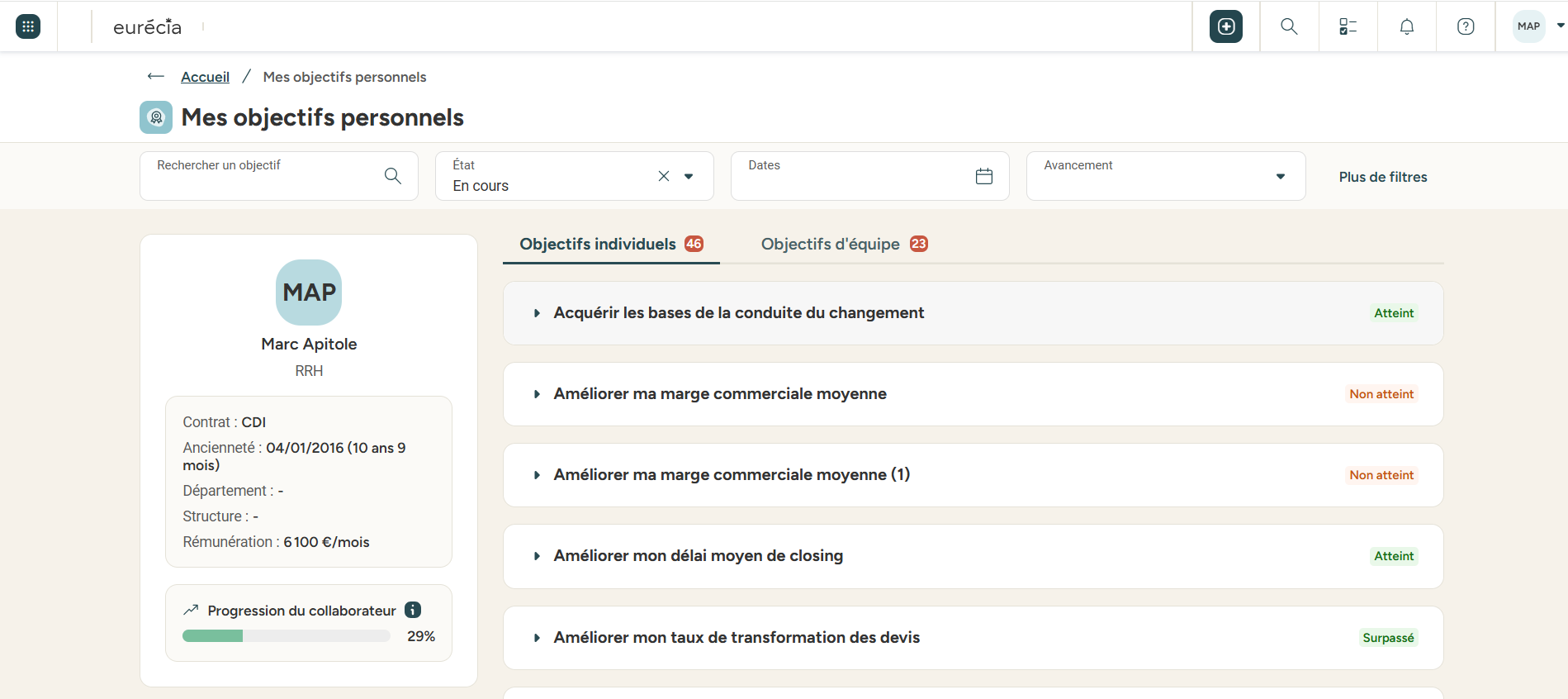The height and width of the screenshot is (699, 1568).
Task: Click the Mes objectifs personnels breadcrumb text
Action: (344, 77)
